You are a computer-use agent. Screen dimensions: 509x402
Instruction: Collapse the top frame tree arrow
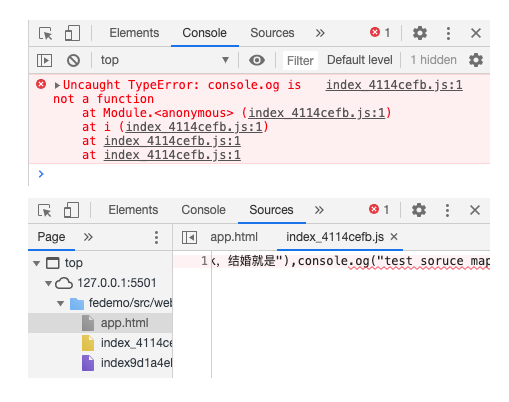click(37, 264)
